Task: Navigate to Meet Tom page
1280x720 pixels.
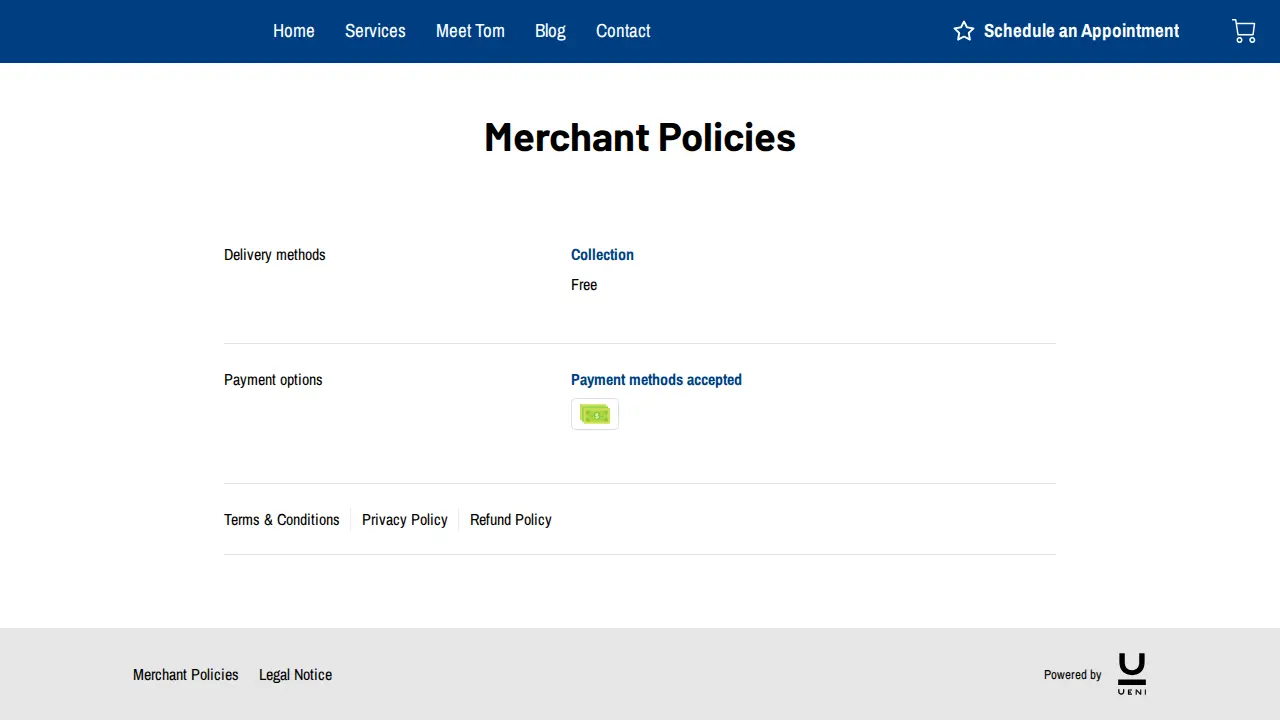Action: [470, 31]
